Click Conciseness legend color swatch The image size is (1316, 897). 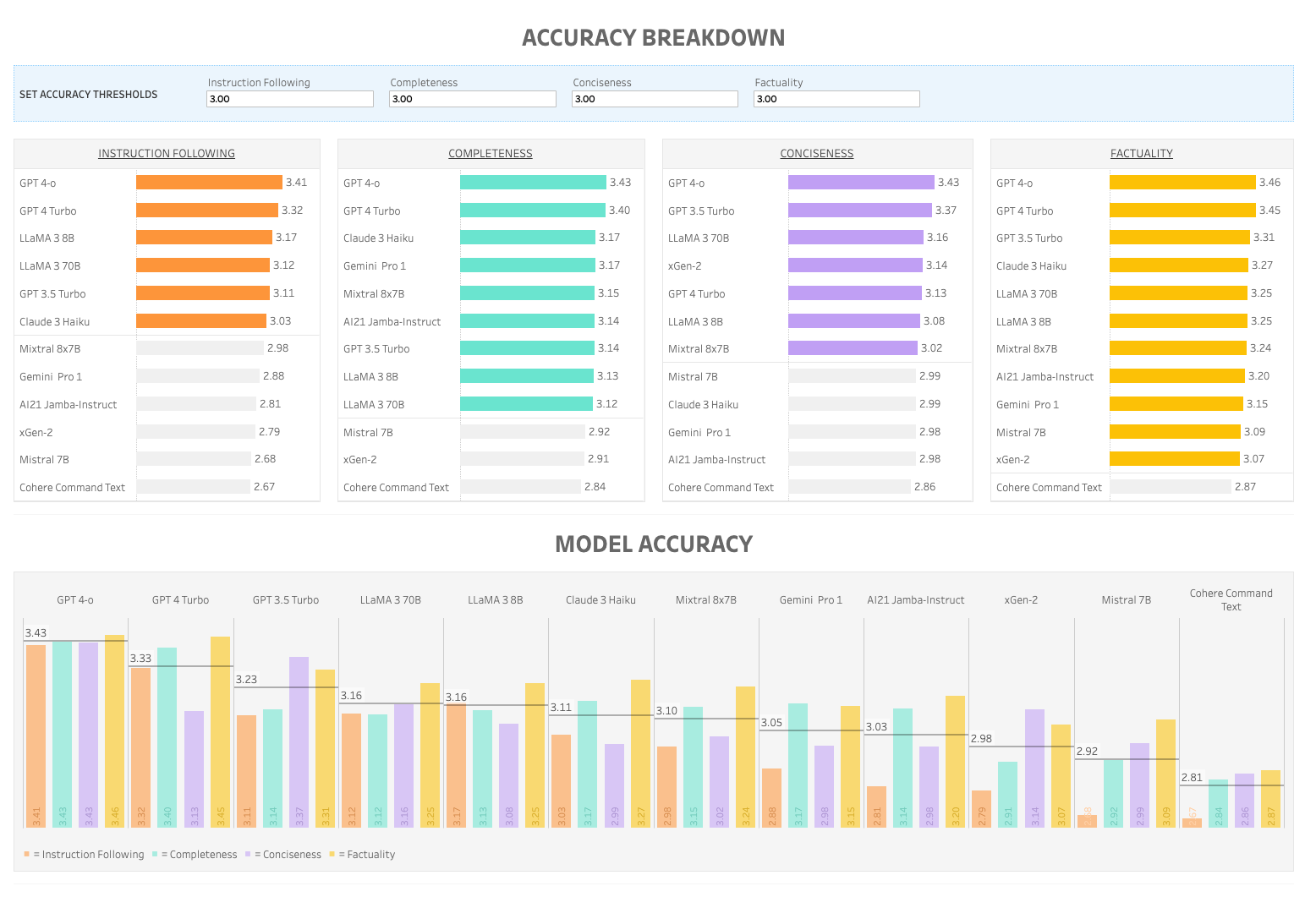click(x=248, y=855)
